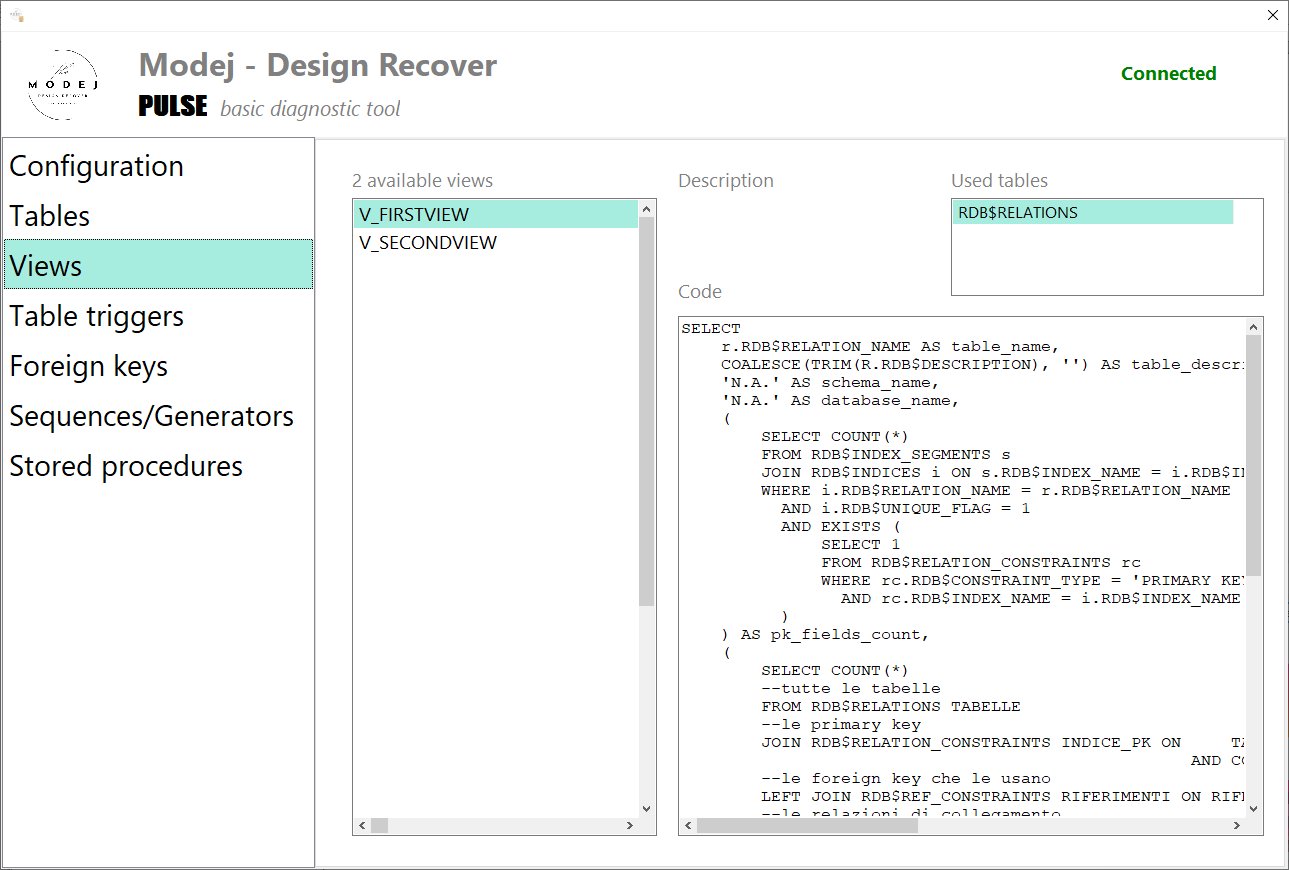This screenshot has height=870, width=1289.
Task: Click the "--le foreign key che le usano" line
Action: 906,778
